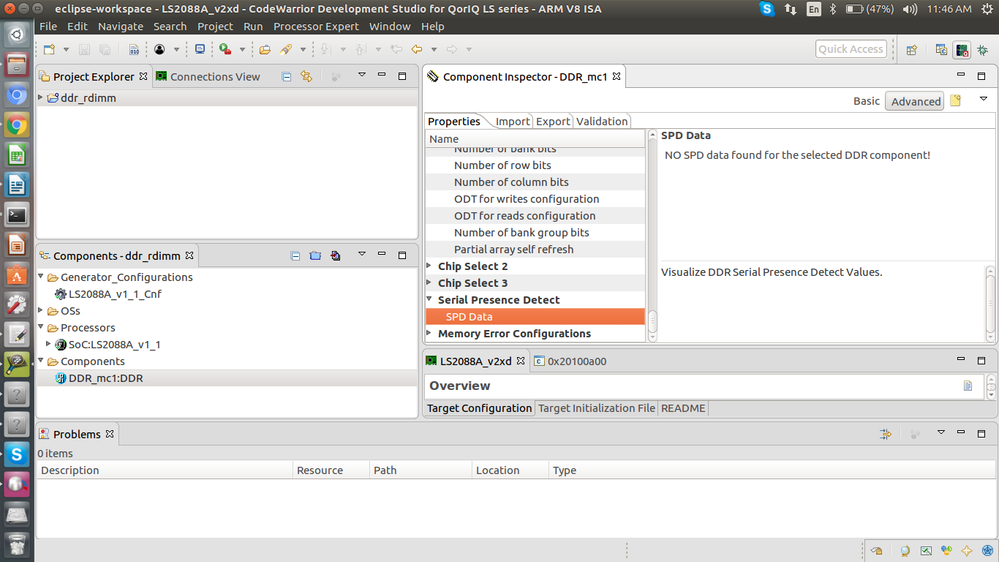This screenshot has width=999, height=562.
Task: Select the Number of row bits property
Action: [535, 165]
